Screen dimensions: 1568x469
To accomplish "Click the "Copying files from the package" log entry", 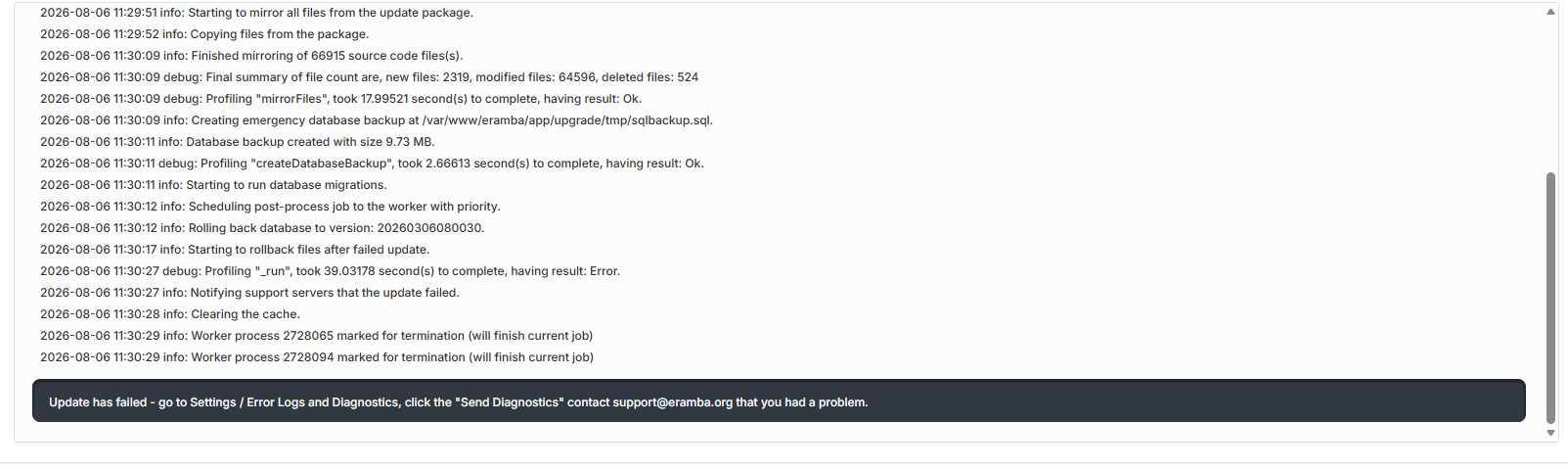I will 204,34.
